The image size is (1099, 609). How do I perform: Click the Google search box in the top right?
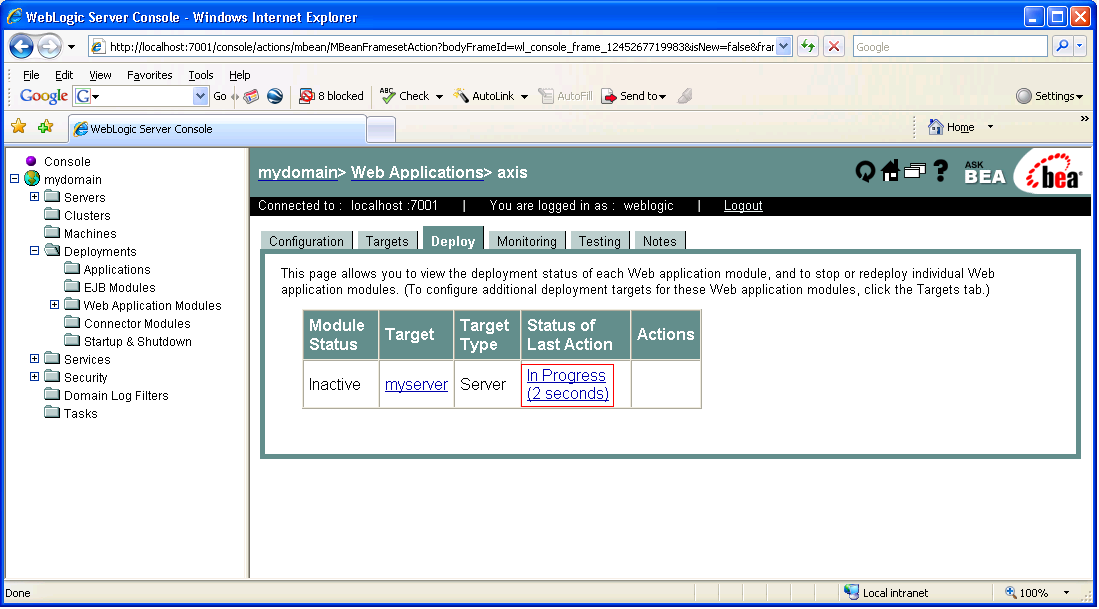tap(950, 47)
